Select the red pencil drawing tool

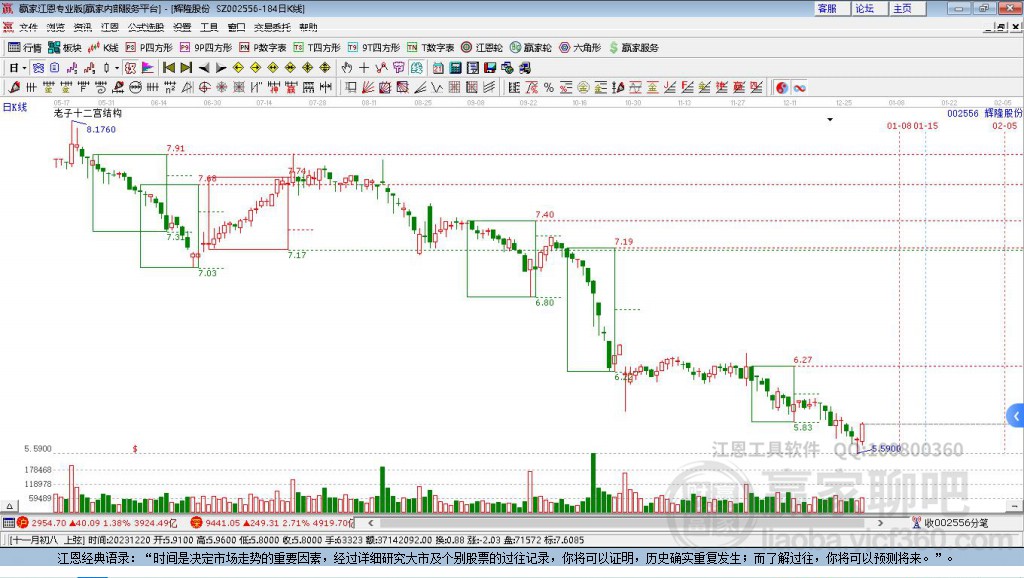[14, 88]
